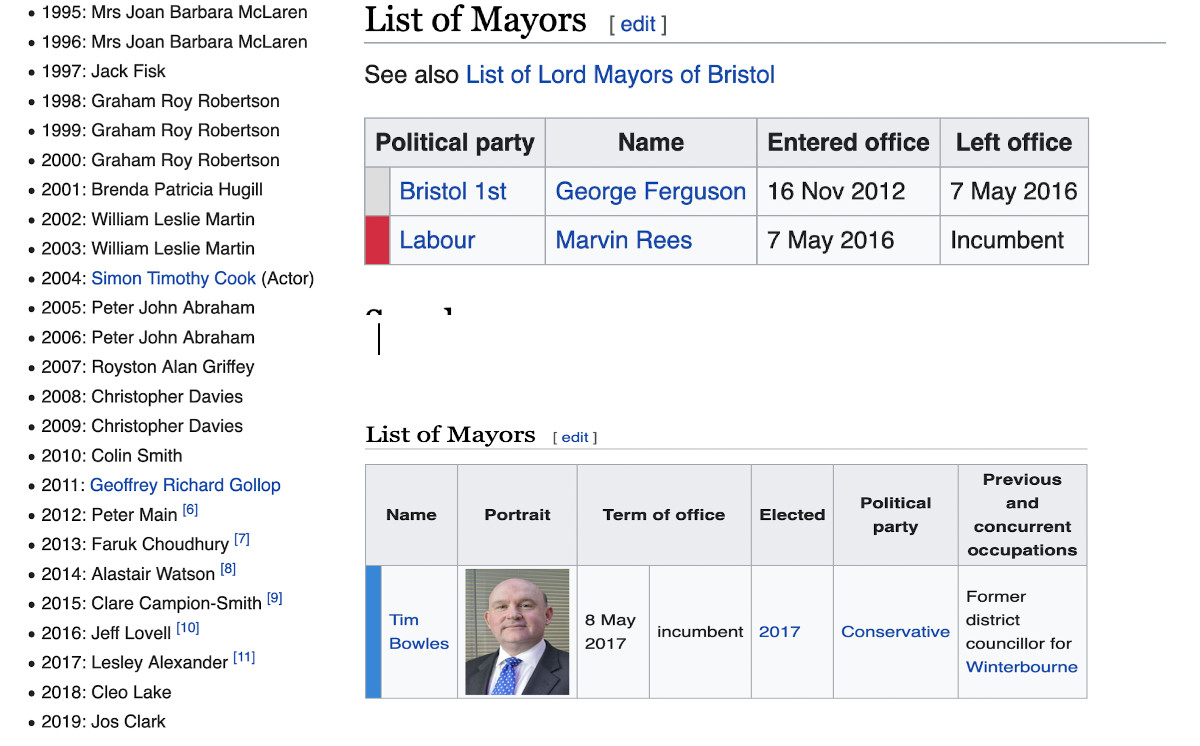This screenshot has height=746, width=1200.
Task: Open the Bristol 1st party link
Action: point(453,191)
